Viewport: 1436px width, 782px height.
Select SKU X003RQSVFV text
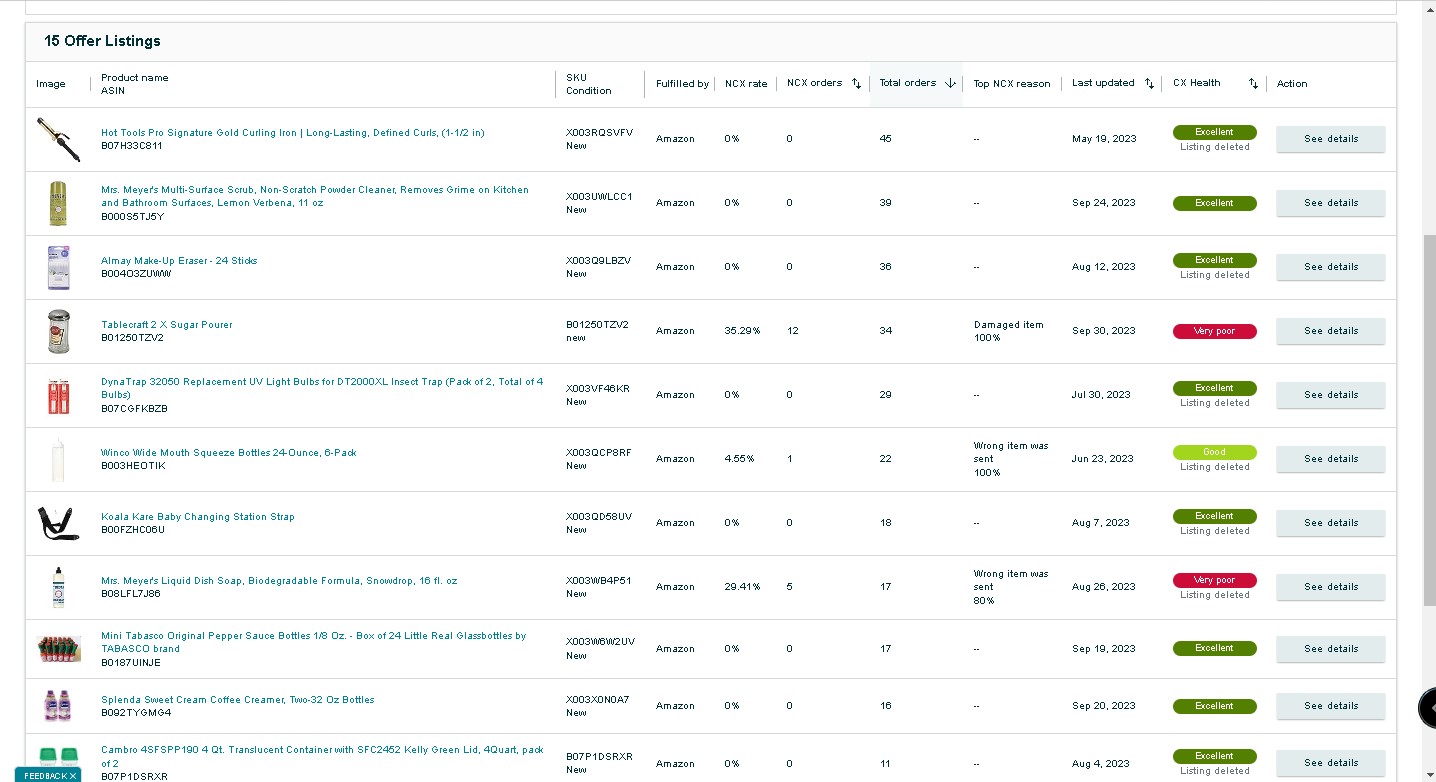point(599,133)
